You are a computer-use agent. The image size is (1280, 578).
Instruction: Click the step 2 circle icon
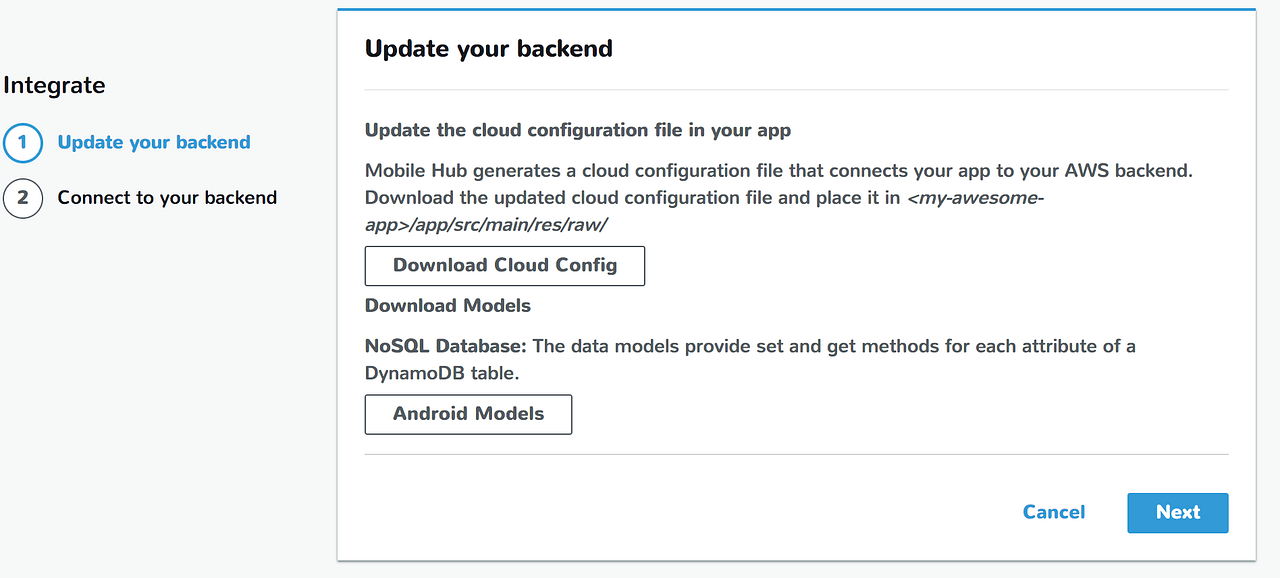(x=23, y=198)
